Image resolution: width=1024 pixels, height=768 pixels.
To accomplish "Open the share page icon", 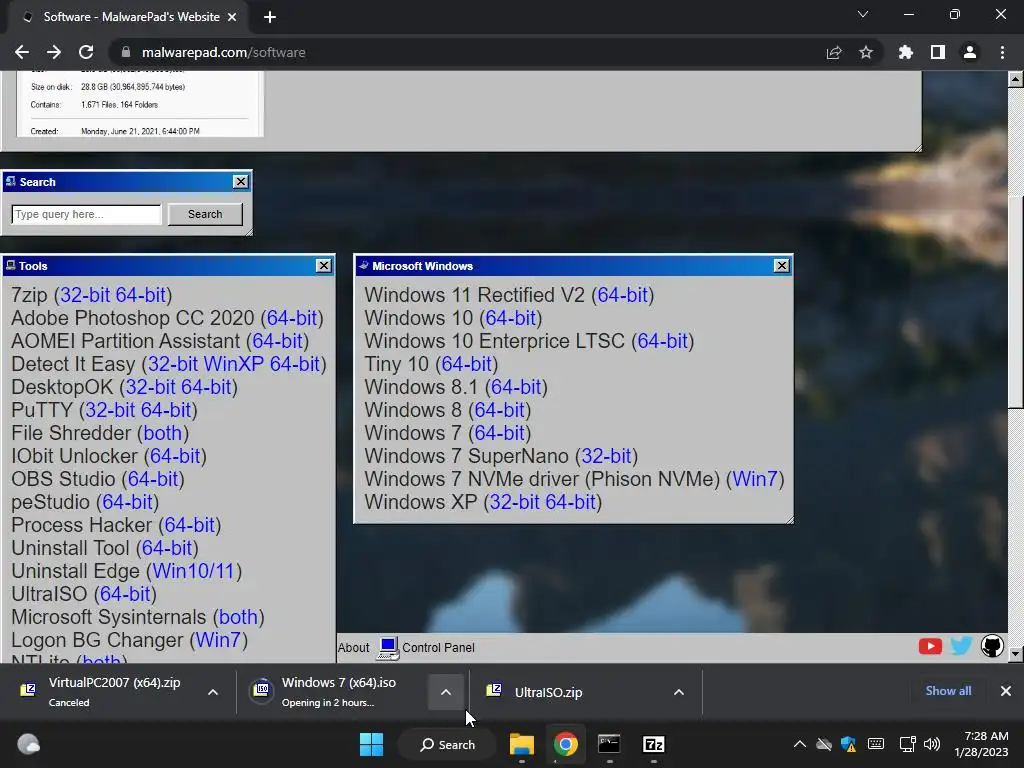I will pos(834,52).
